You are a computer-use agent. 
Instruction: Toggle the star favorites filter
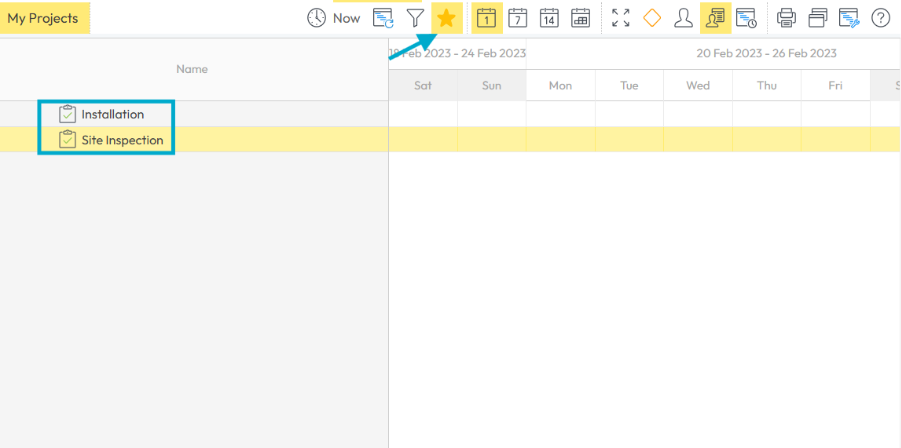click(x=447, y=18)
